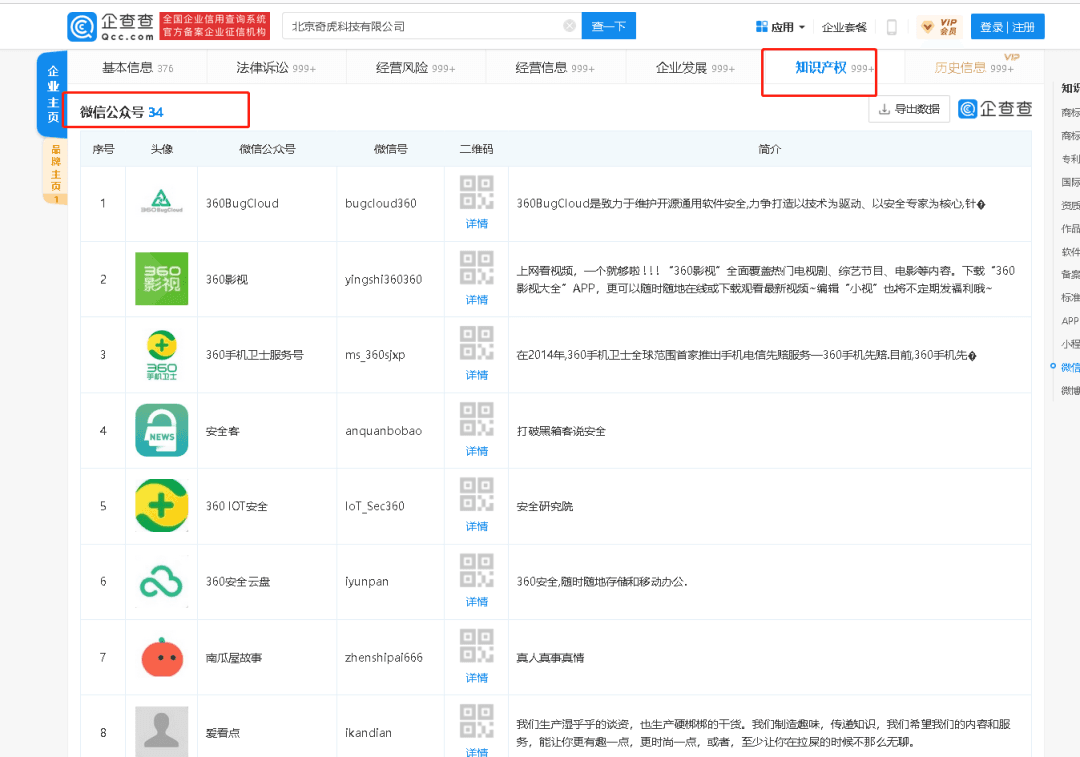Screen dimensions: 1080x757
Task: Open QR code for 360手机卫士服务号
Action: [477, 344]
